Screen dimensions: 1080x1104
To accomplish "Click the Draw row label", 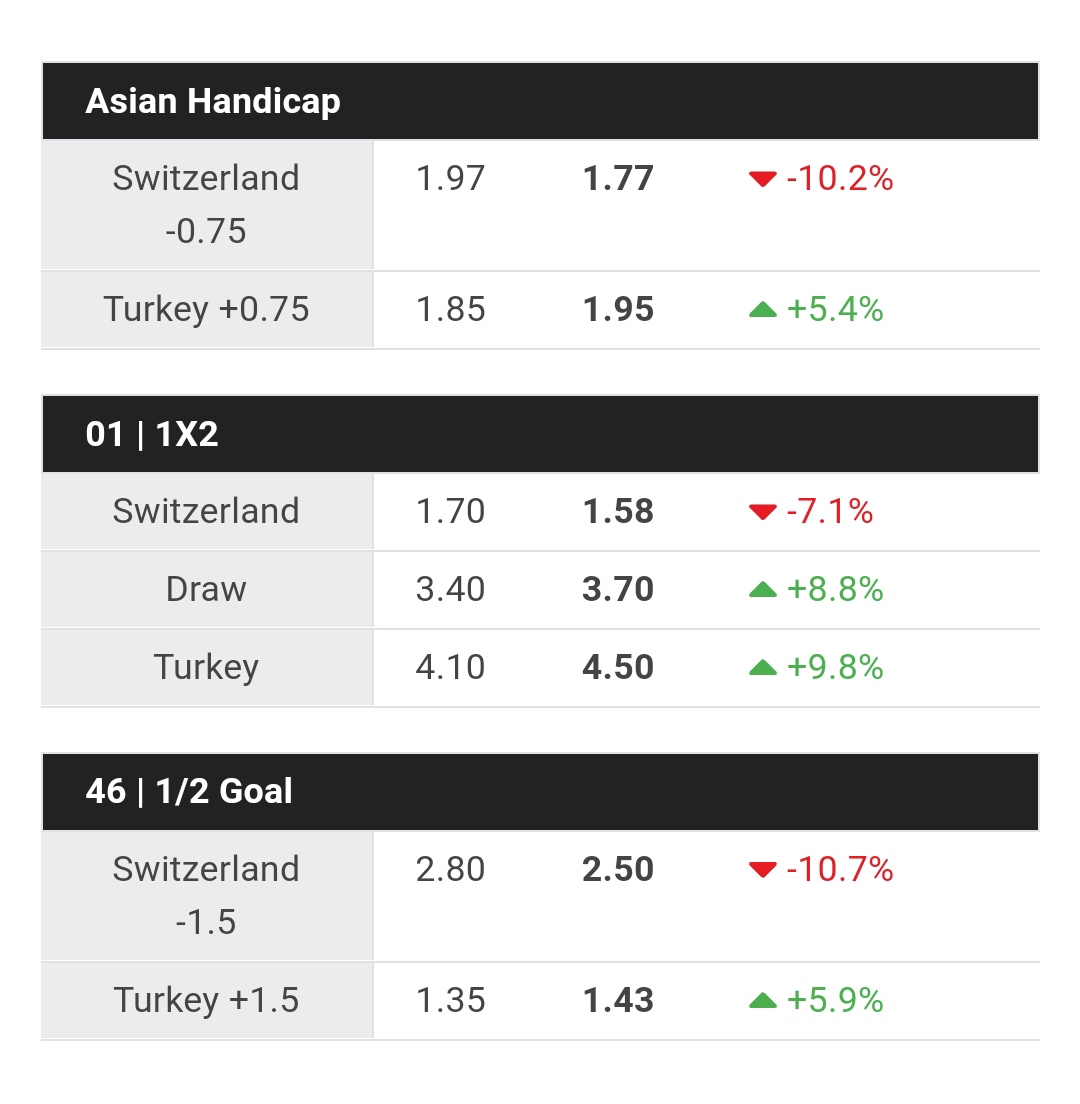I will [206, 590].
